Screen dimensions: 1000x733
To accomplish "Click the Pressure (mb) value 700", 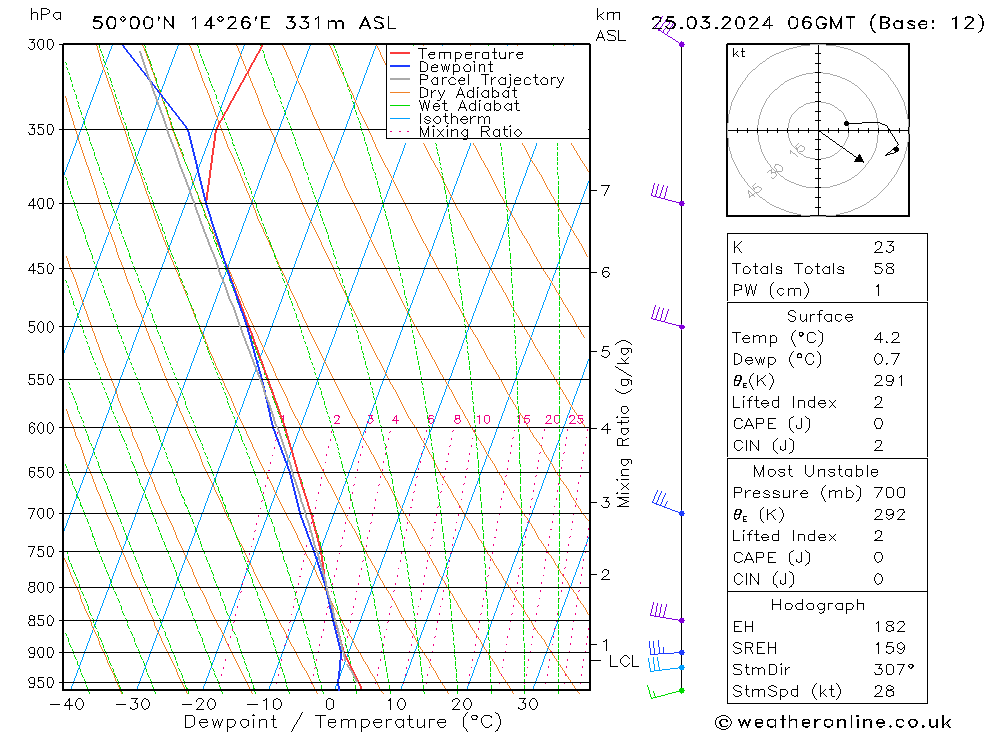I will [x=890, y=492].
